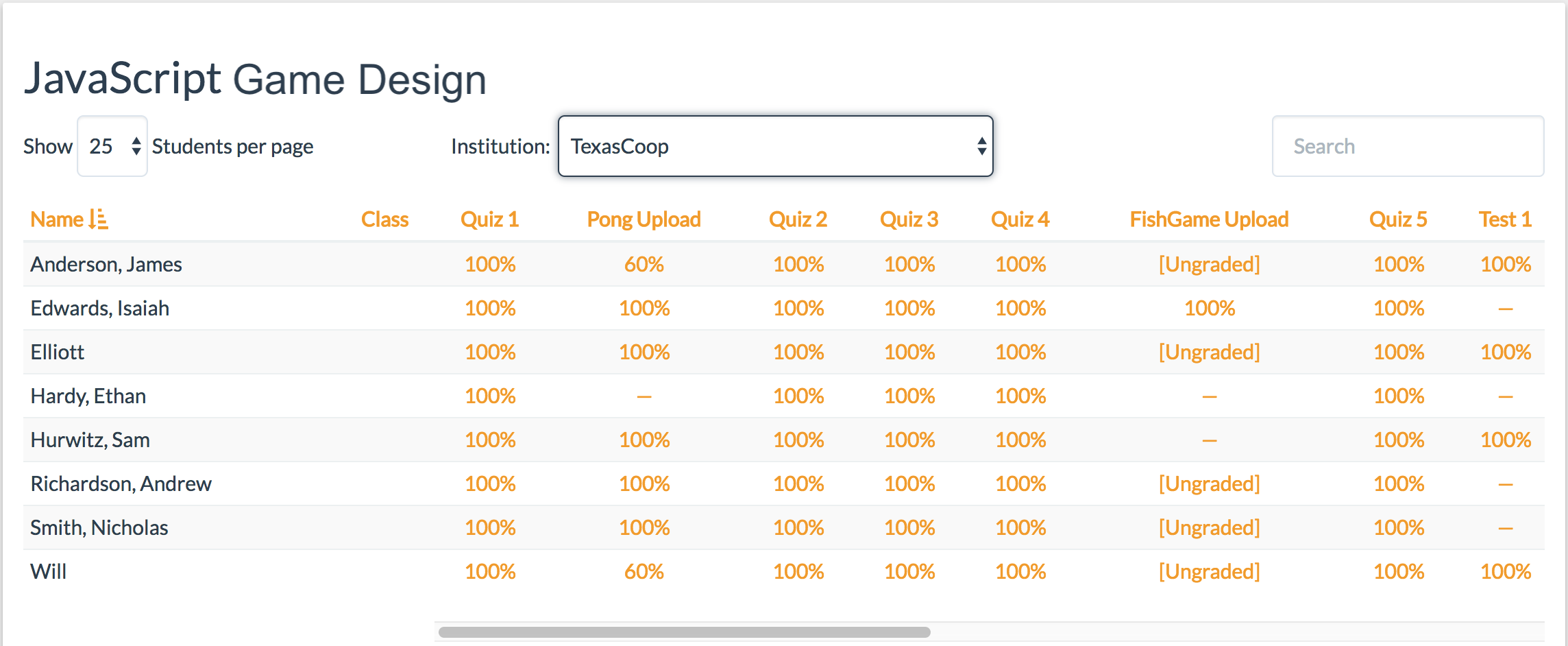Click the Name column sort icon
Screen dimensions: 1568x646
tap(99, 219)
